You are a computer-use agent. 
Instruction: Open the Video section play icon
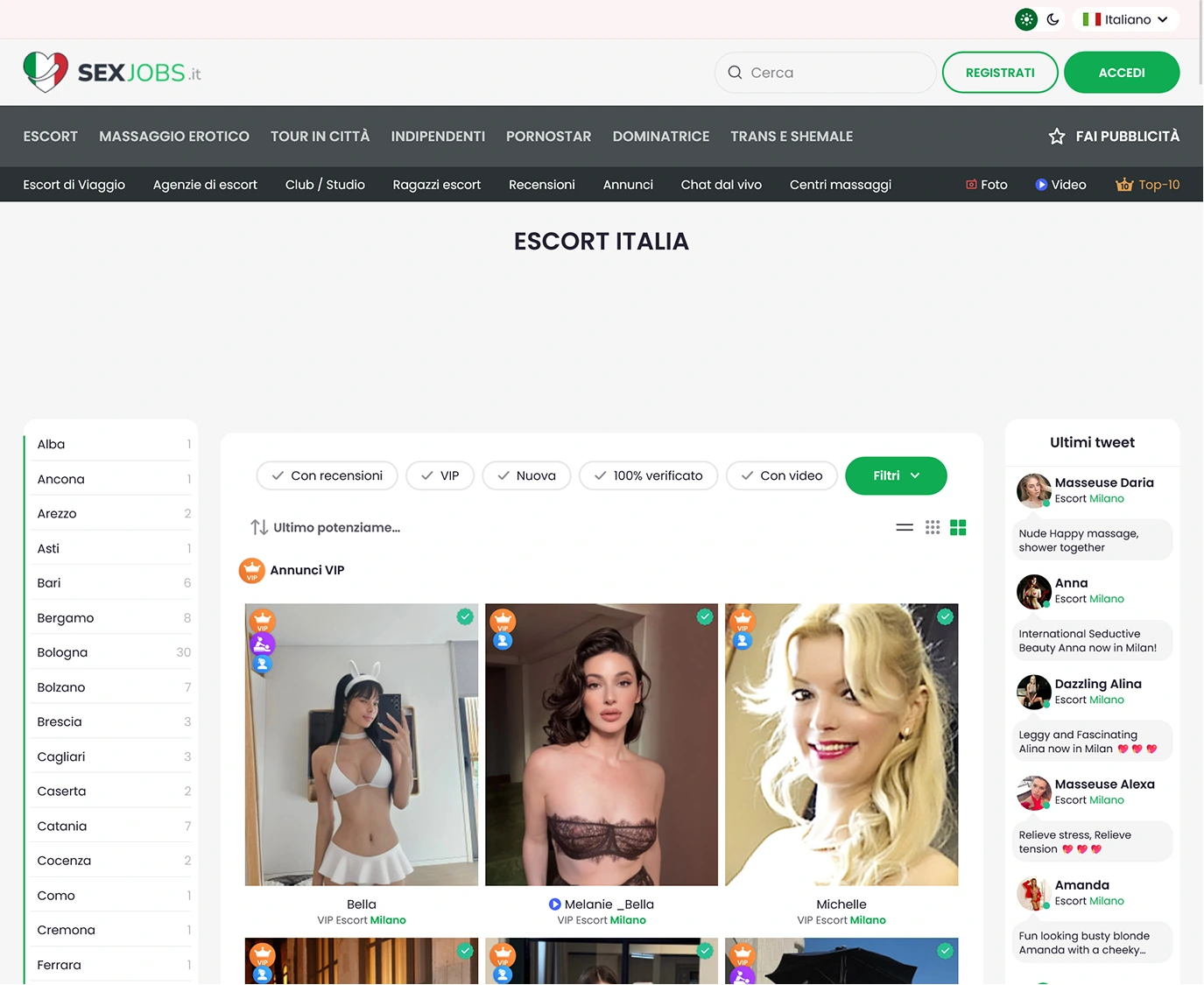(1041, 185)
